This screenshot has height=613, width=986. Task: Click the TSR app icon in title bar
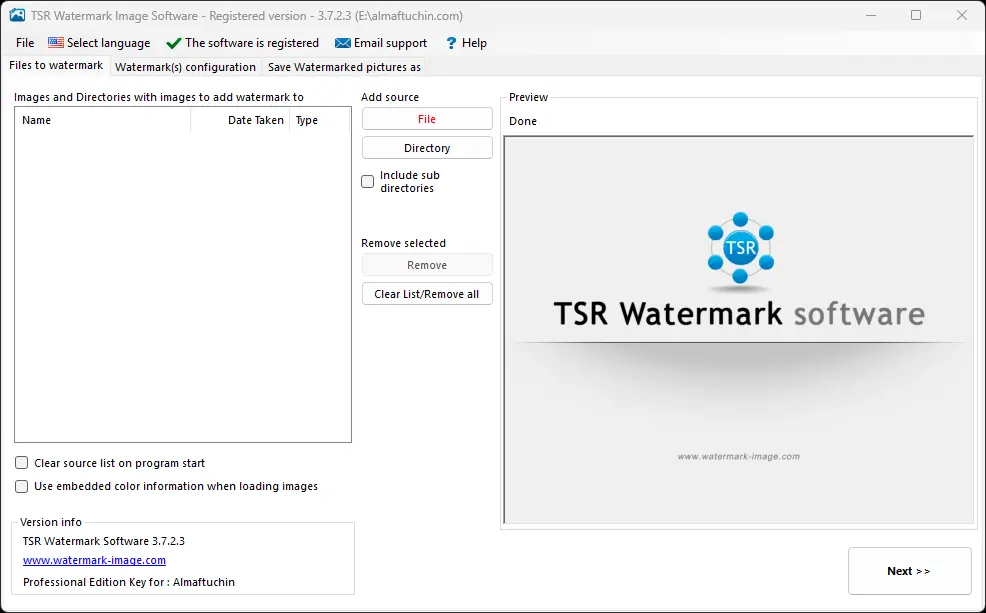pyautogui.click(x=17, y=16)
